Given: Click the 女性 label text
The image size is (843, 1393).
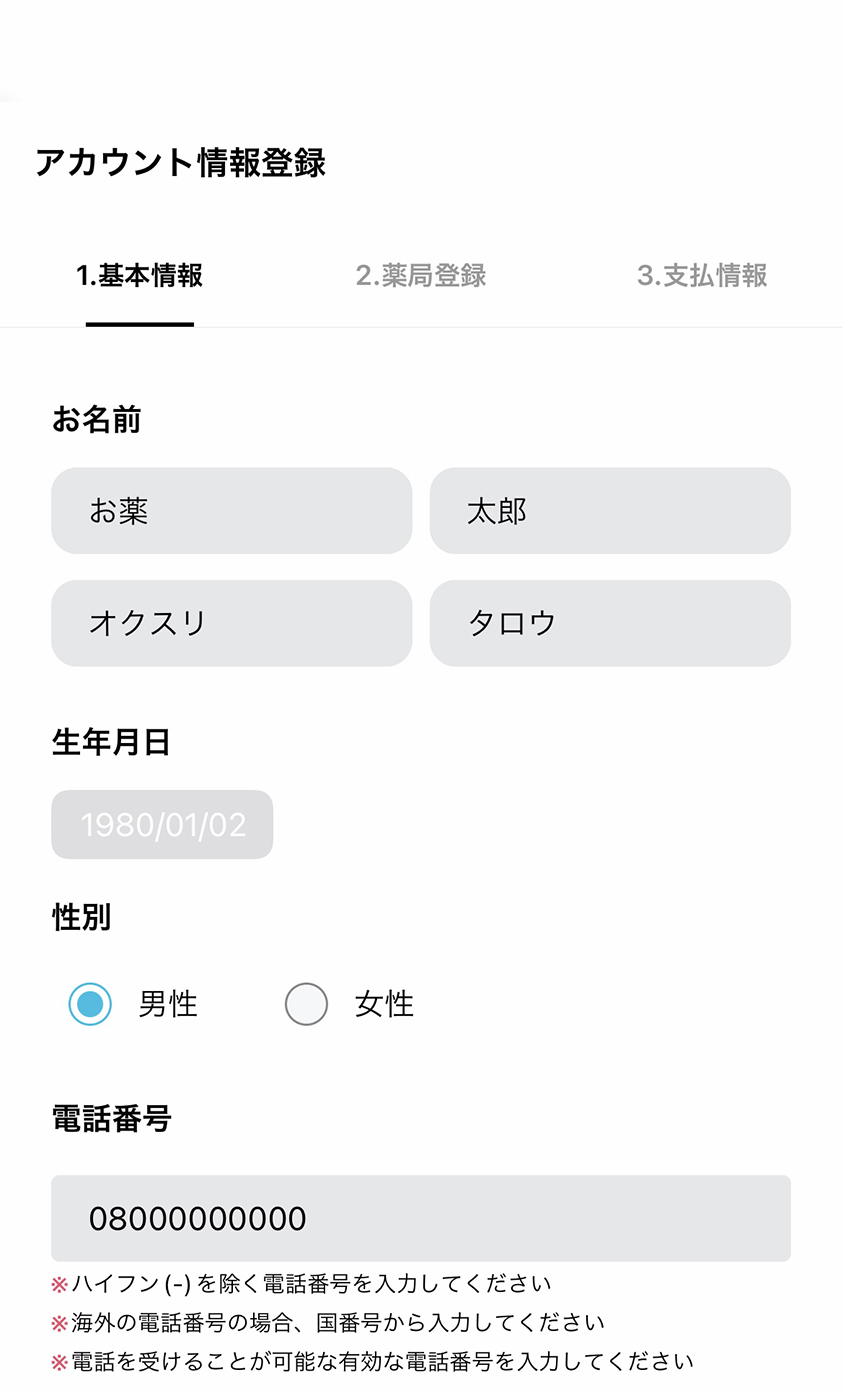Looking at the screenshot, I should coord(384,1004).
